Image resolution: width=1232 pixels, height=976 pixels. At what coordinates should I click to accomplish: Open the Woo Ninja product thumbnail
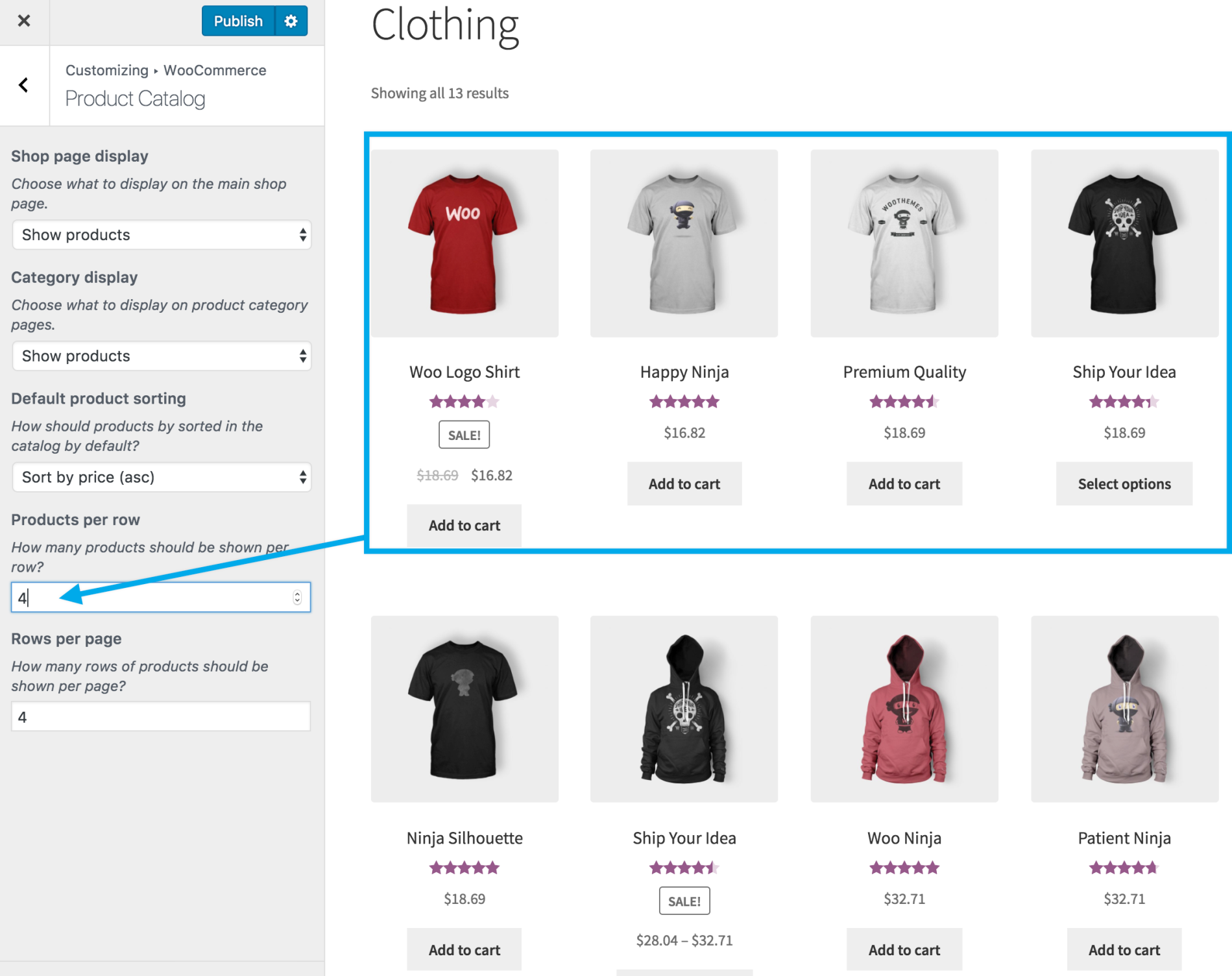pyautogui.click(x=904, y=708)
